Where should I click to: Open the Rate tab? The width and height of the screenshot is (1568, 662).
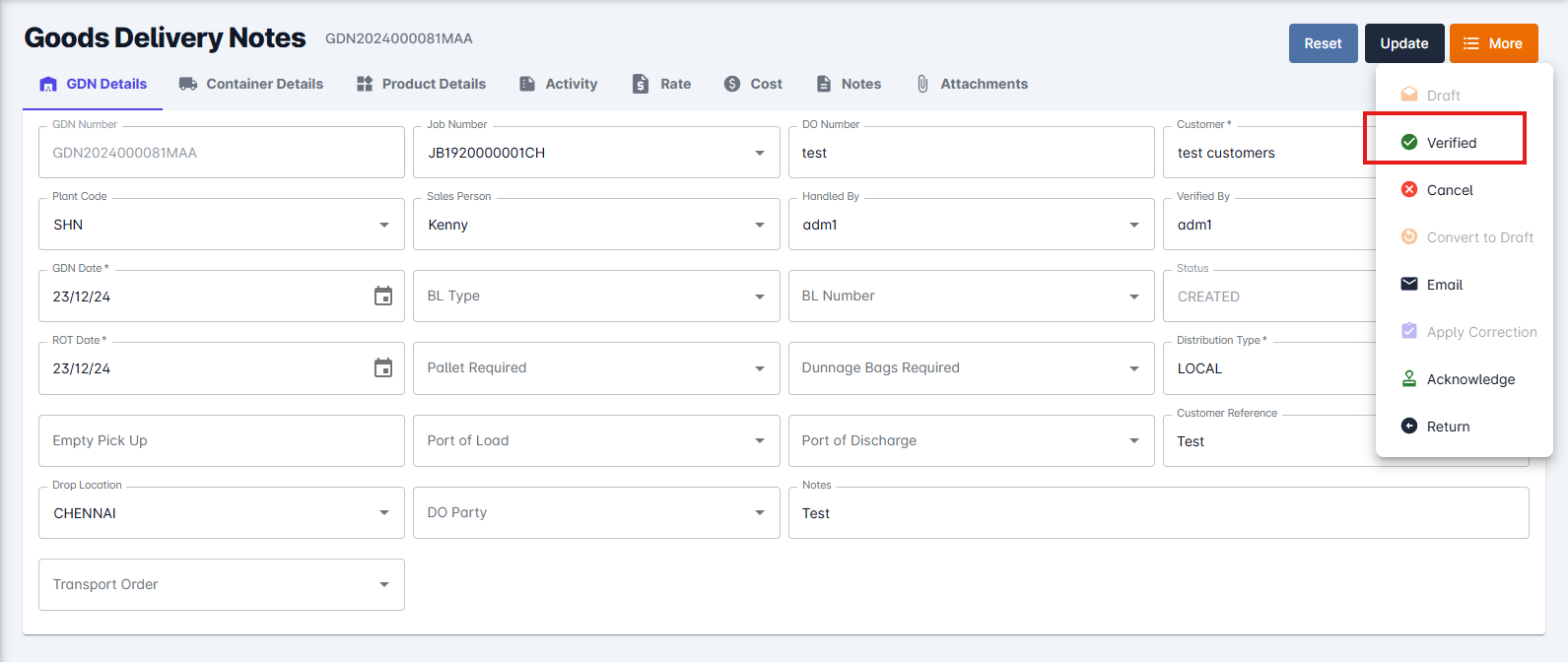(x=662, y=84)
